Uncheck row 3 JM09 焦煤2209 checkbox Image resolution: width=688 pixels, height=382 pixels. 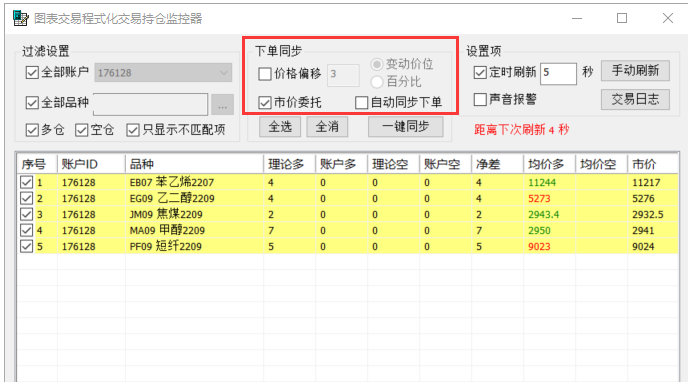[x=26, y=214]
